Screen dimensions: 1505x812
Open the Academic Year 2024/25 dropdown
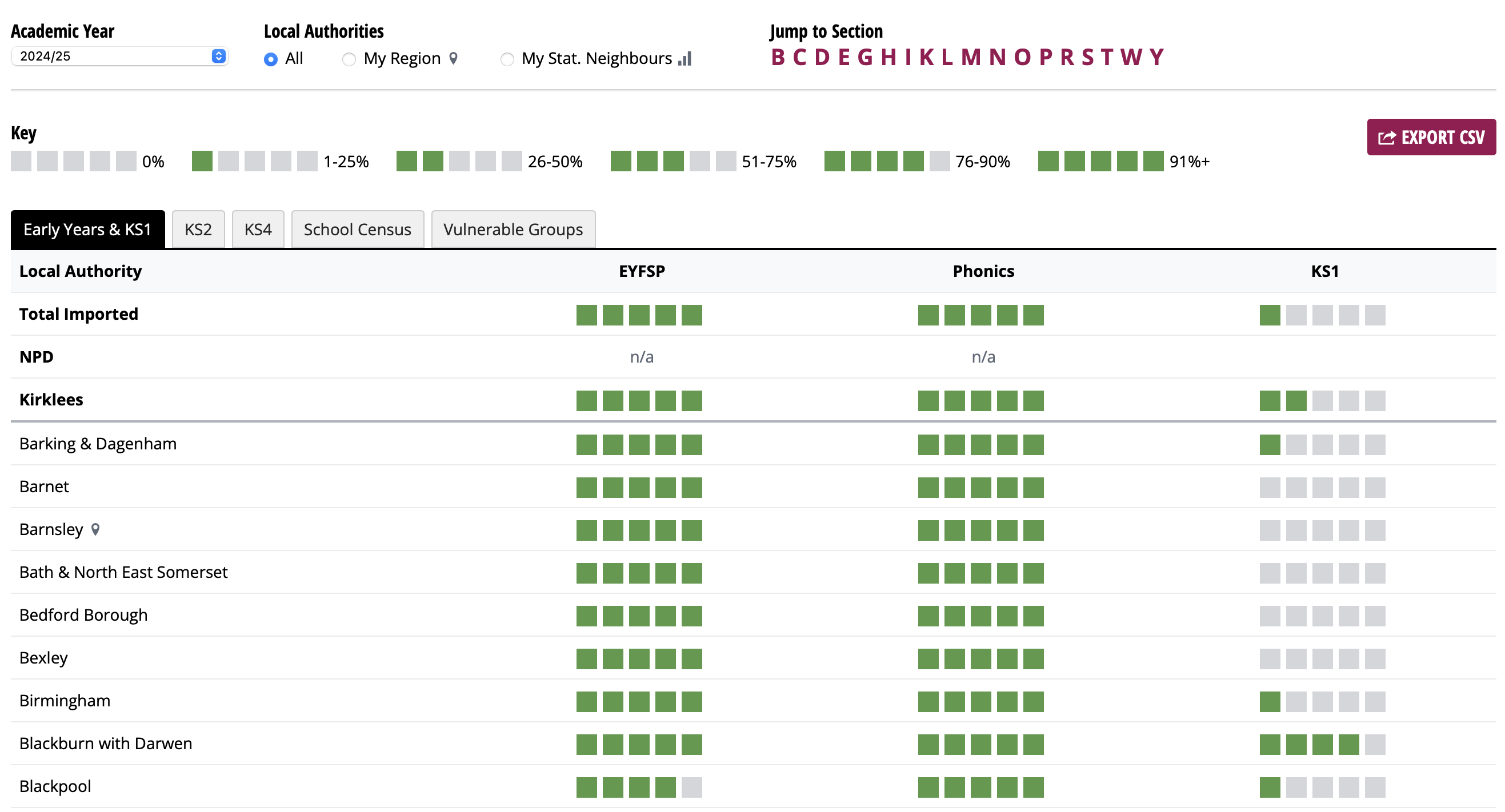(x=119, y=56)
